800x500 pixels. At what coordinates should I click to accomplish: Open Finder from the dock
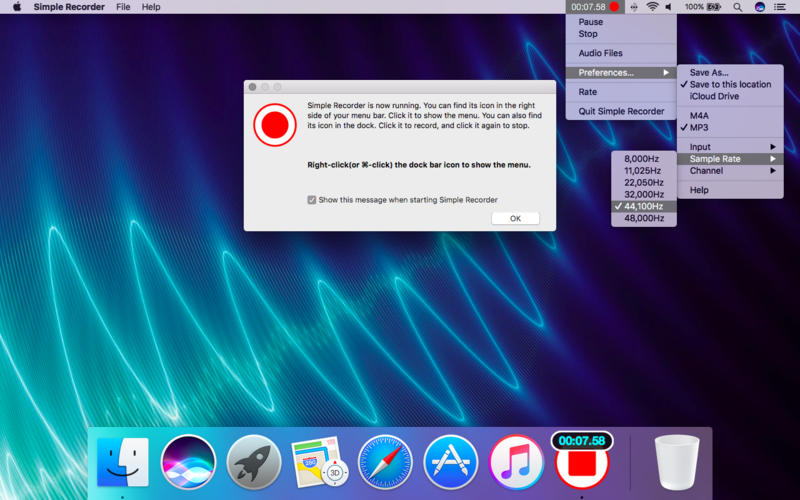[x=122, y=462]
